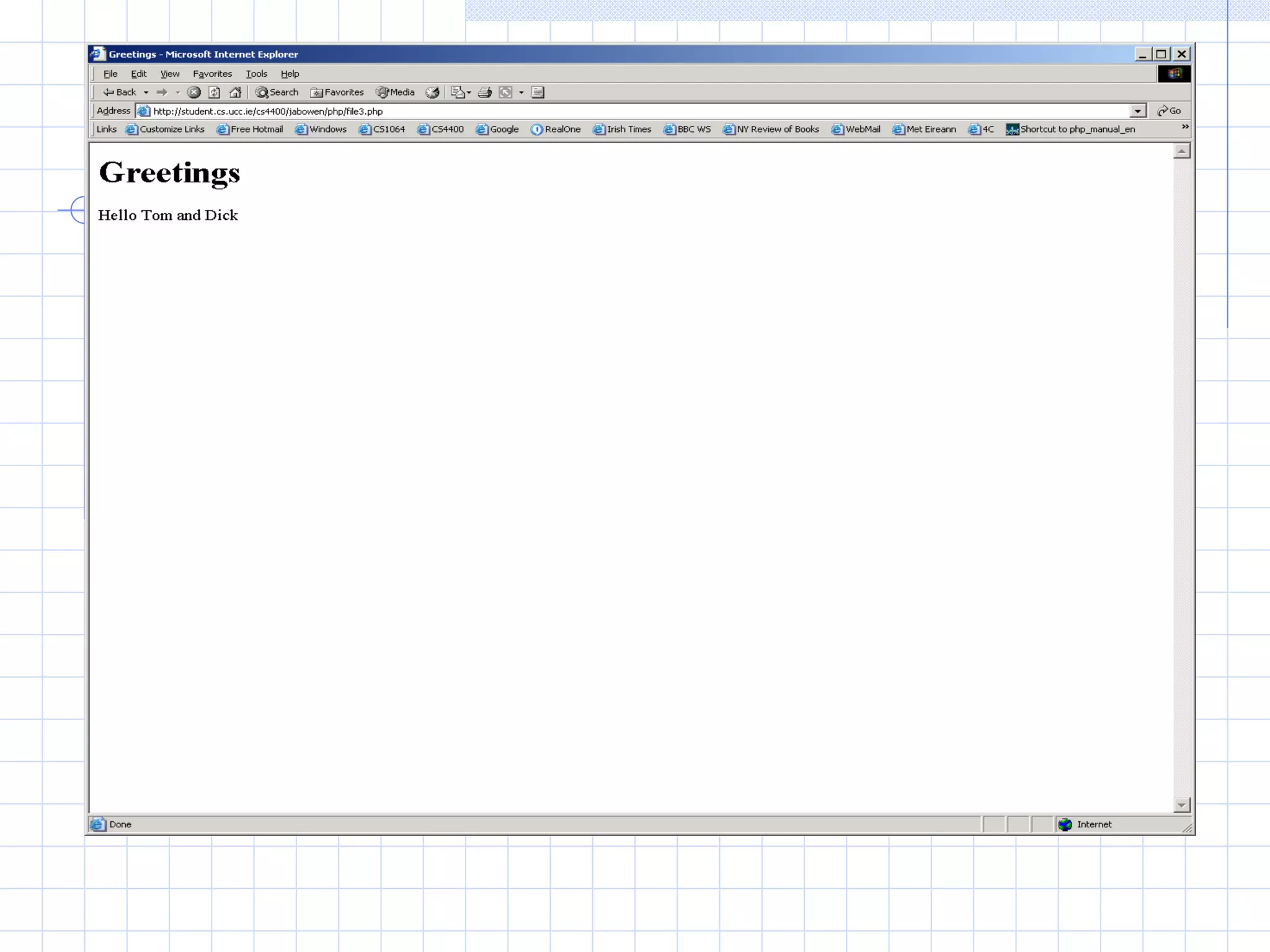
Task: Click the Print icon
Action: click(x=485, y=92)
